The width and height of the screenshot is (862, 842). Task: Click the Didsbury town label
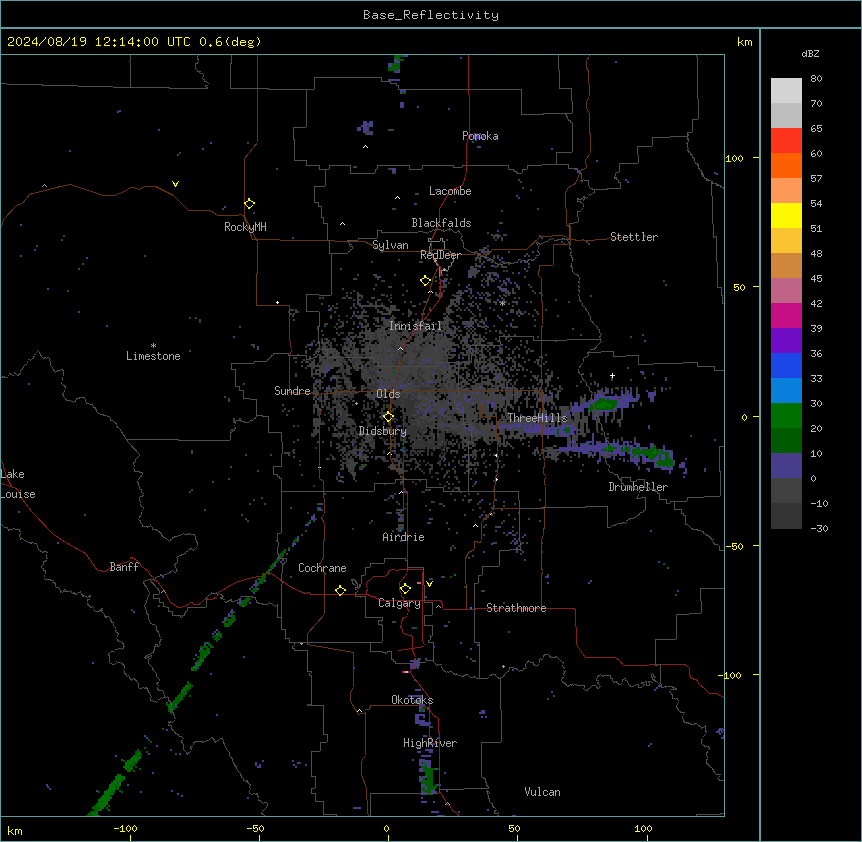point(382,431)
